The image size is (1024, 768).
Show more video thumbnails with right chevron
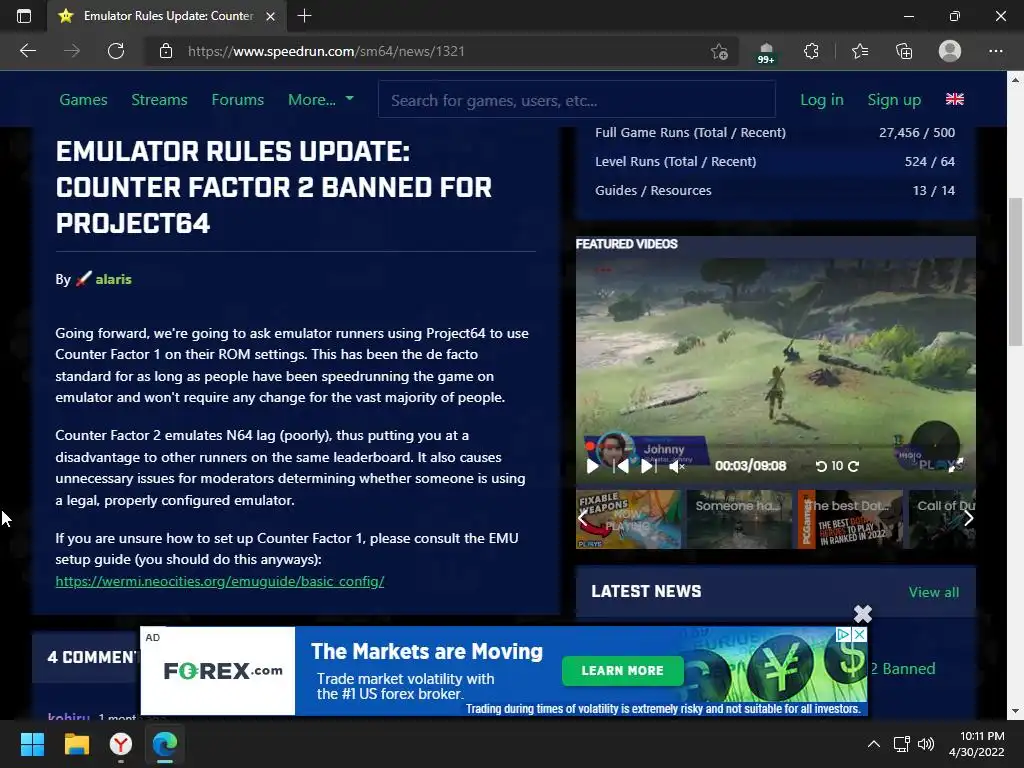968,519
